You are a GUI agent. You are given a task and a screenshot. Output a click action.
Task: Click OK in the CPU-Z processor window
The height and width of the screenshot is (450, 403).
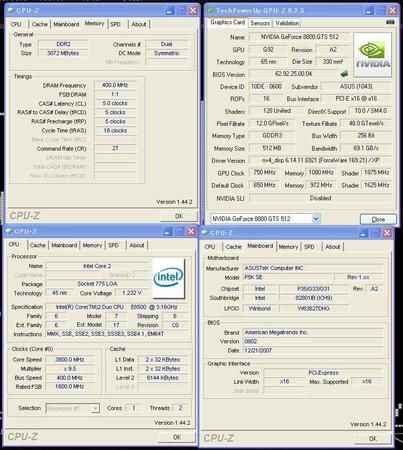point(177,437)
